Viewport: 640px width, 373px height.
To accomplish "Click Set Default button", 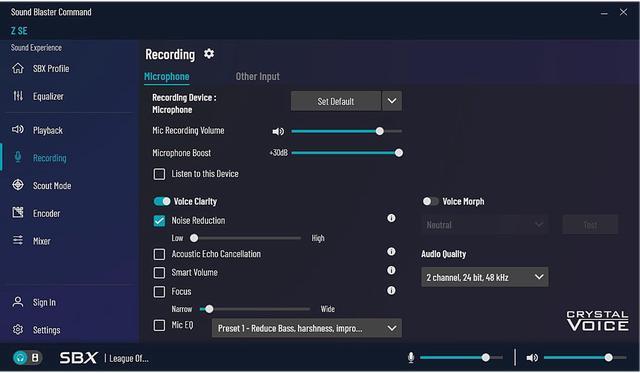I will pyautogui.click(x=336, y=101).
